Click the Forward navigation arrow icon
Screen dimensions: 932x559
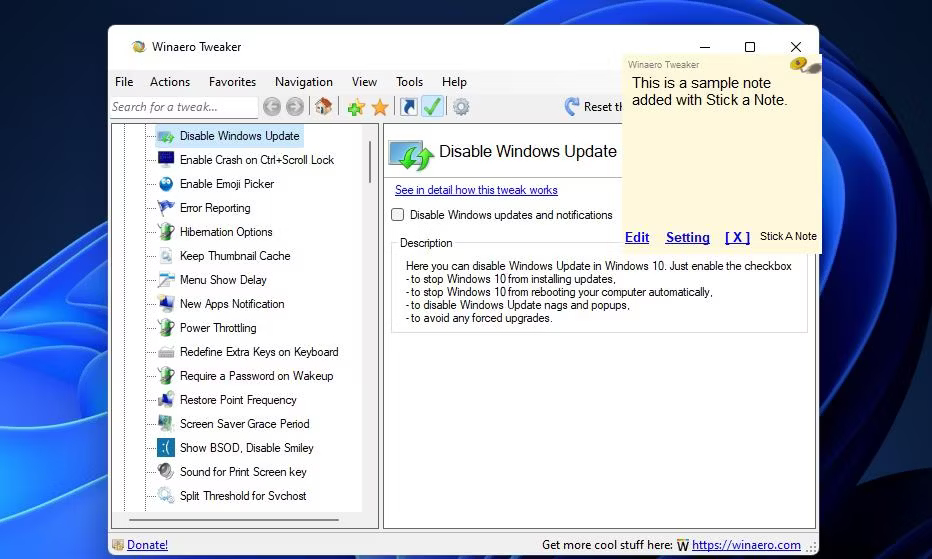pyautogui.click(x=294, y=107)
